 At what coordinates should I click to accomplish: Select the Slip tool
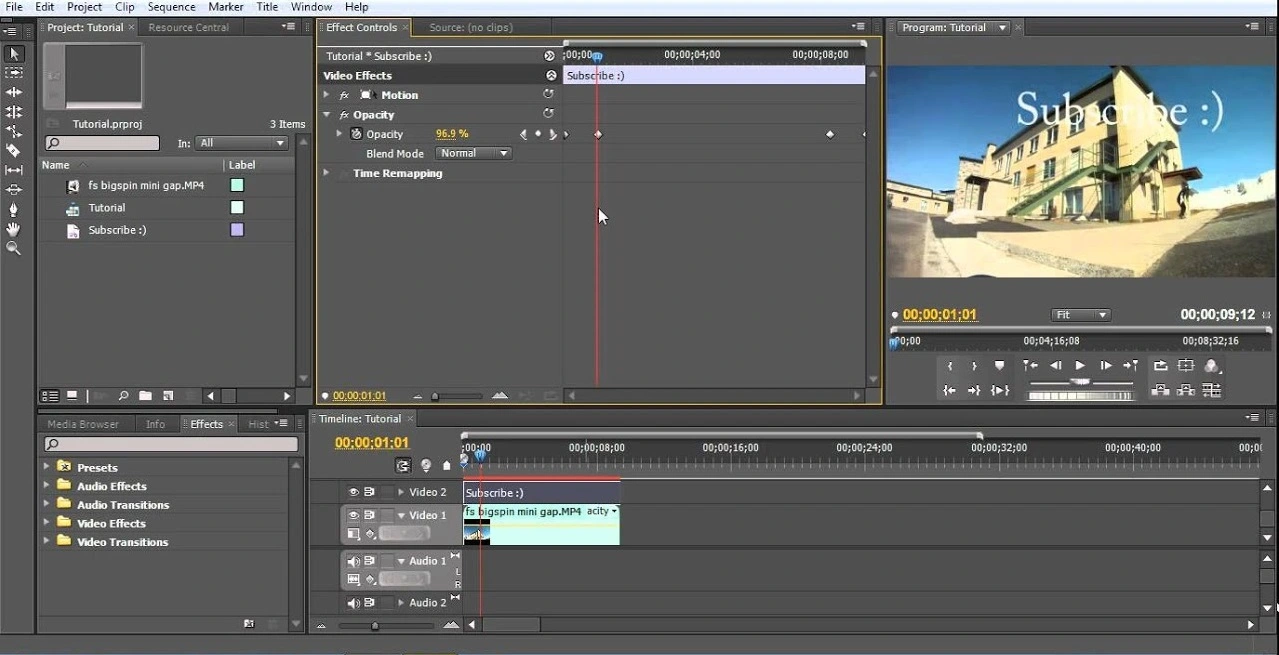[14, 170]
